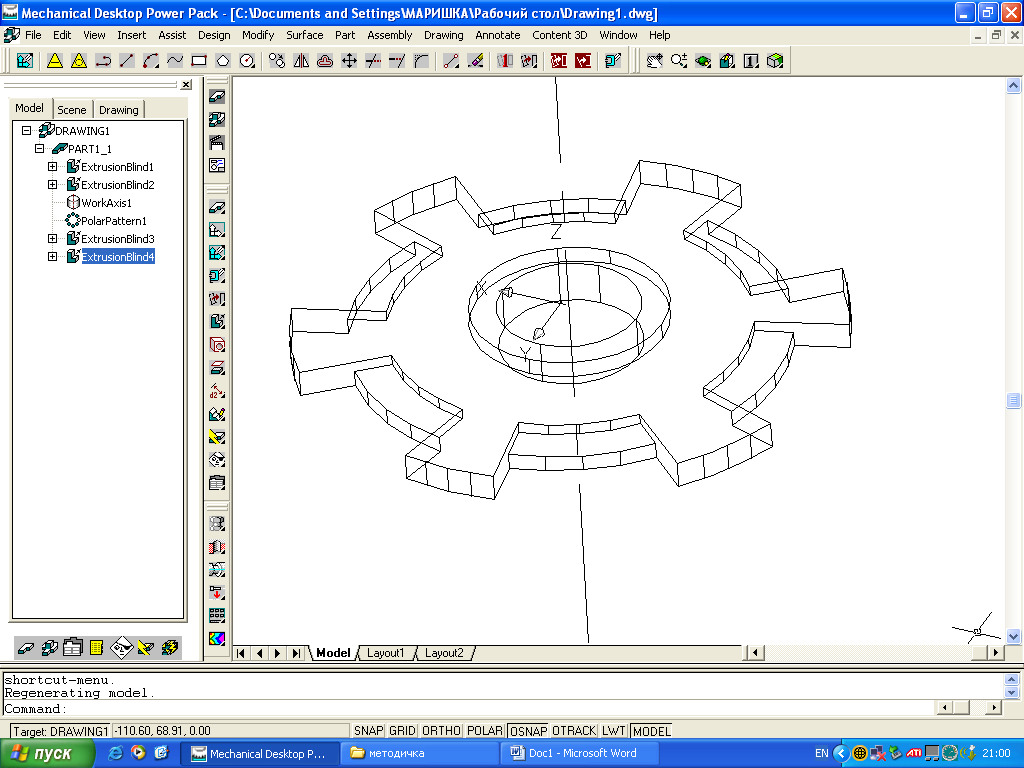Go to the first layout tab arrow
Screen dimensions: 1024x768
point(240,653)
